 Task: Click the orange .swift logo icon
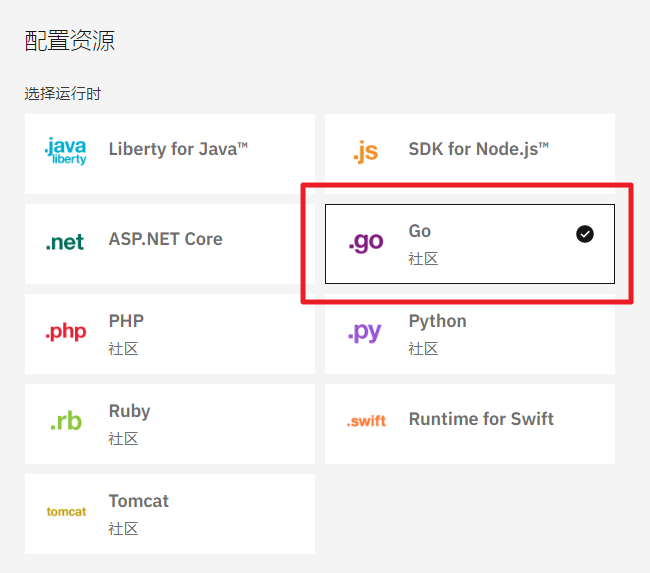pyautogui.click(x=366, y=421)
